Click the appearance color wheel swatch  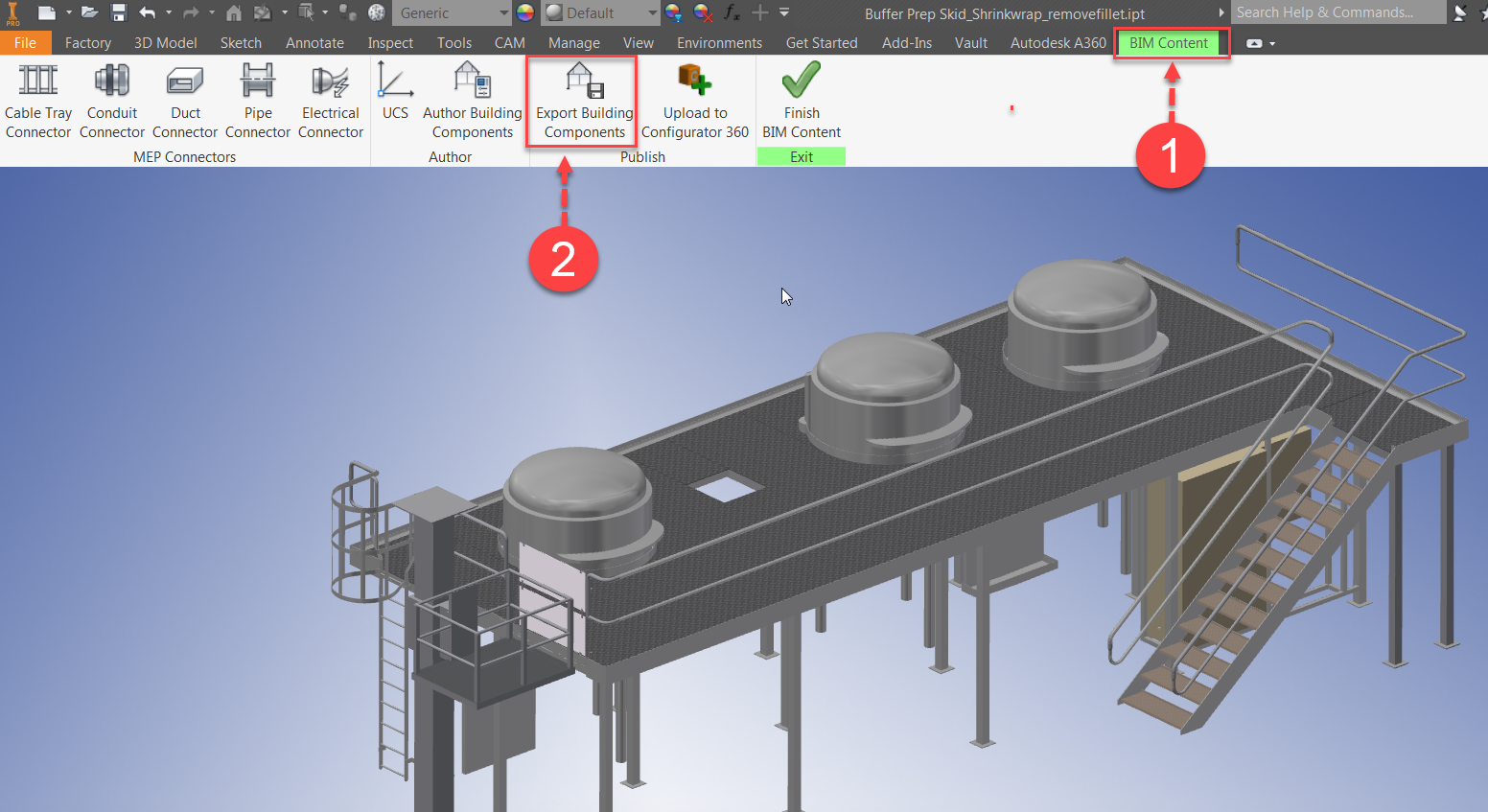pyautogui.click(x=524, y=12)
